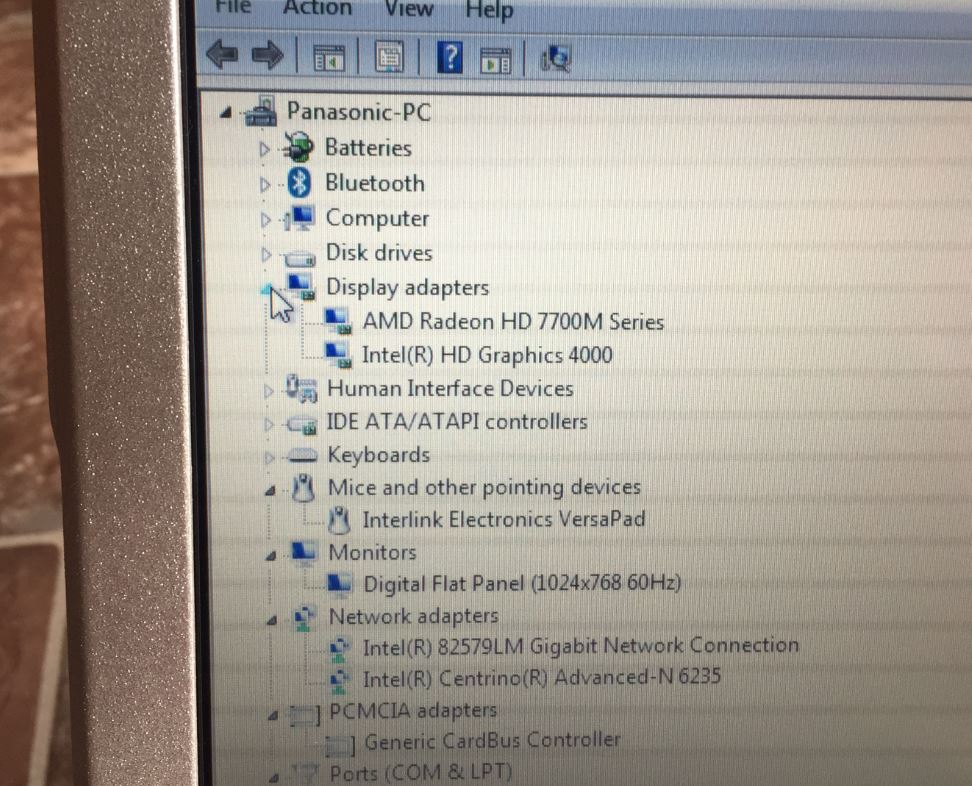Click the Digital Flat Panel monitor icon
This screenshot has height=786, width=972.
click(339, 583)
